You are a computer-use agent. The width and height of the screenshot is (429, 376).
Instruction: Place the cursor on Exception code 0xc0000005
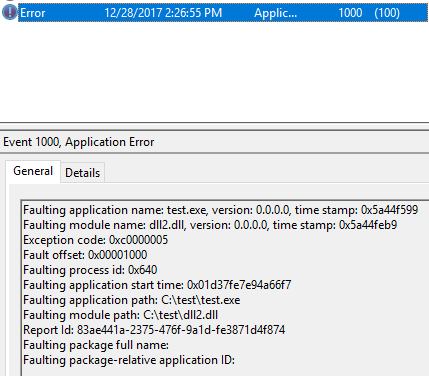95,240
